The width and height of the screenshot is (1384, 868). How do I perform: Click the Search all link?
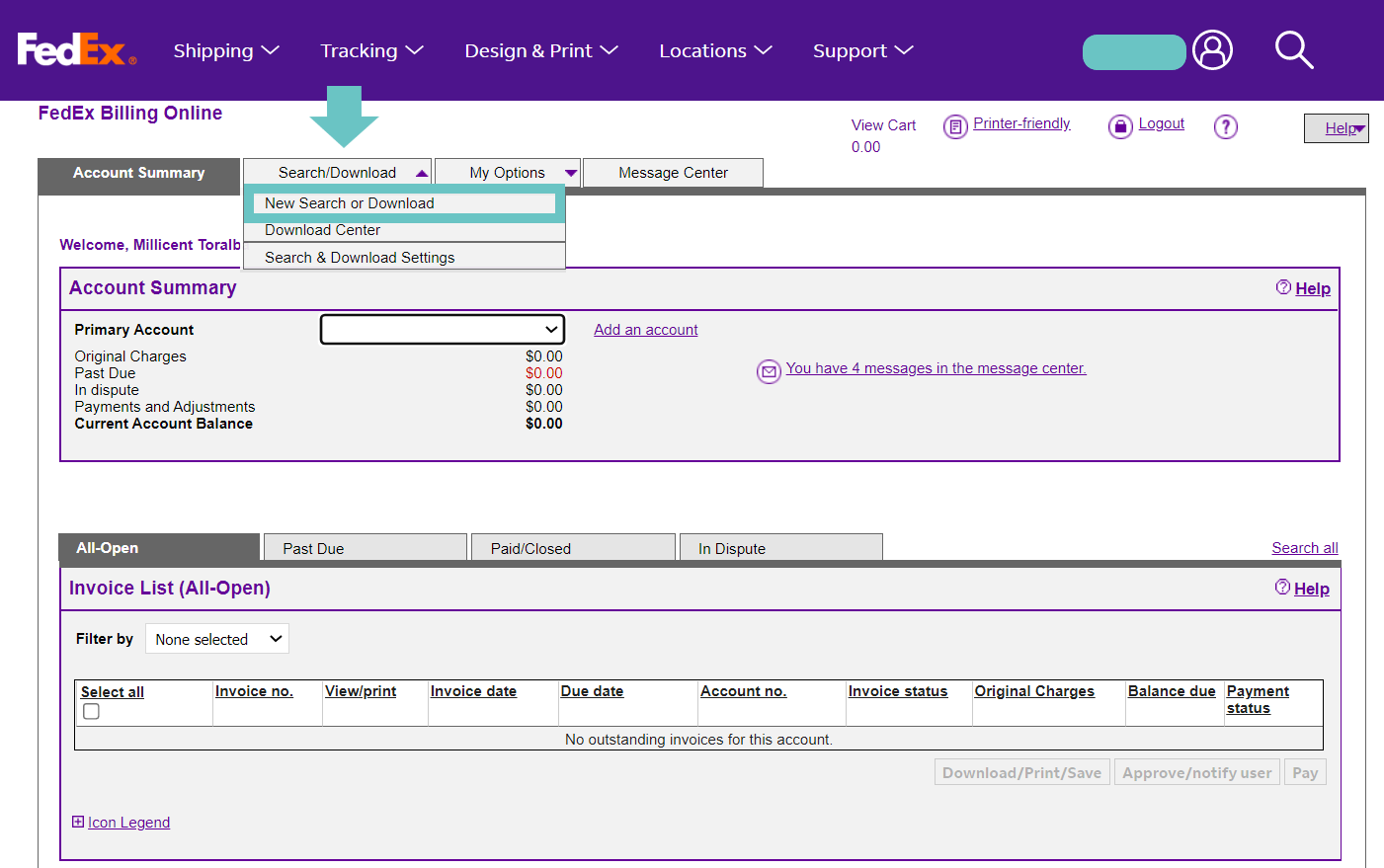1304,547
